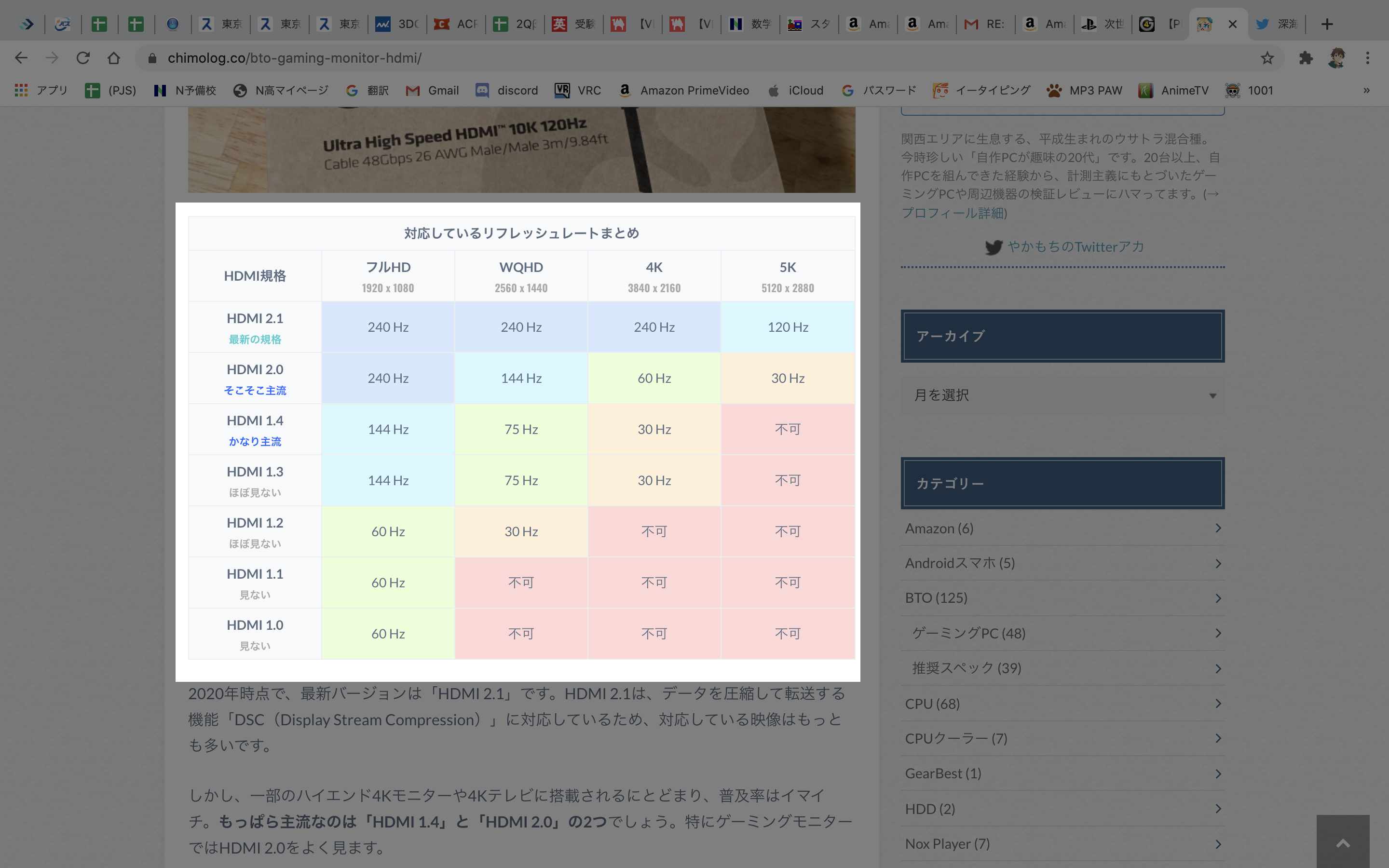The image size is (1389, 868).
Task: Show hidden bookmarks overflow chevron
Action: tap(1367, 90)
